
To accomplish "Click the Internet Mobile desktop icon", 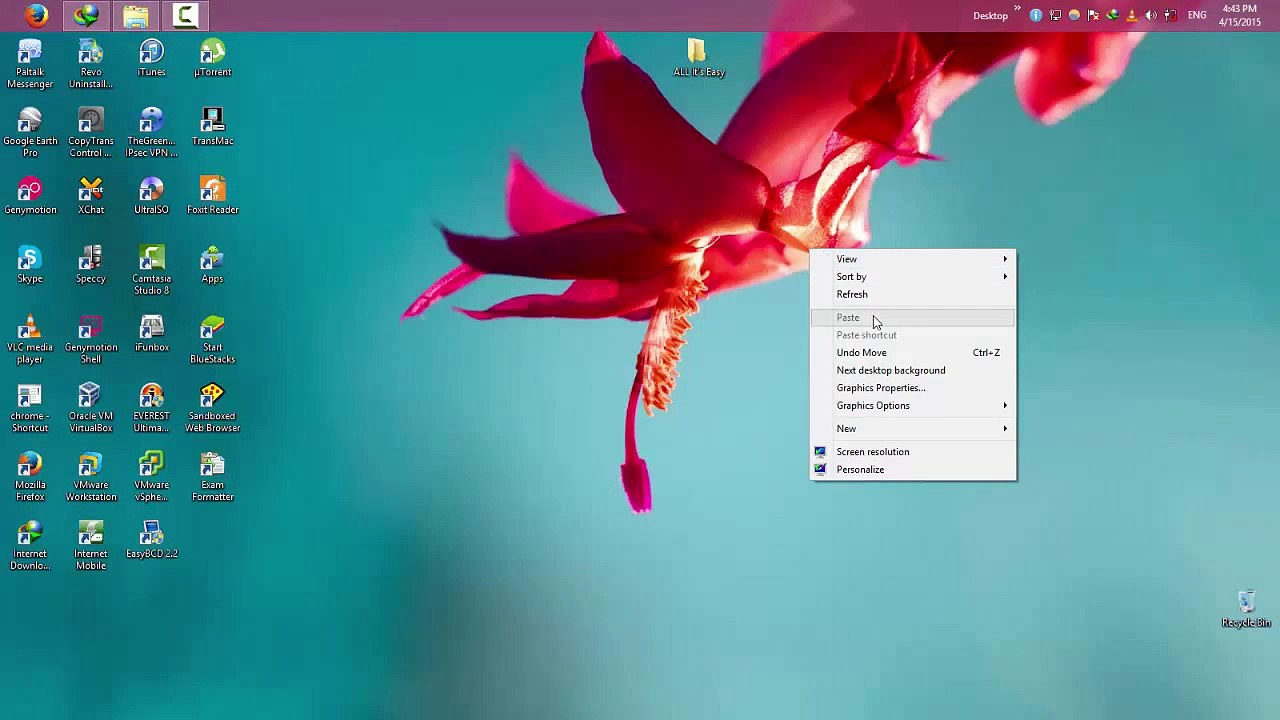I will coord(91,547).
